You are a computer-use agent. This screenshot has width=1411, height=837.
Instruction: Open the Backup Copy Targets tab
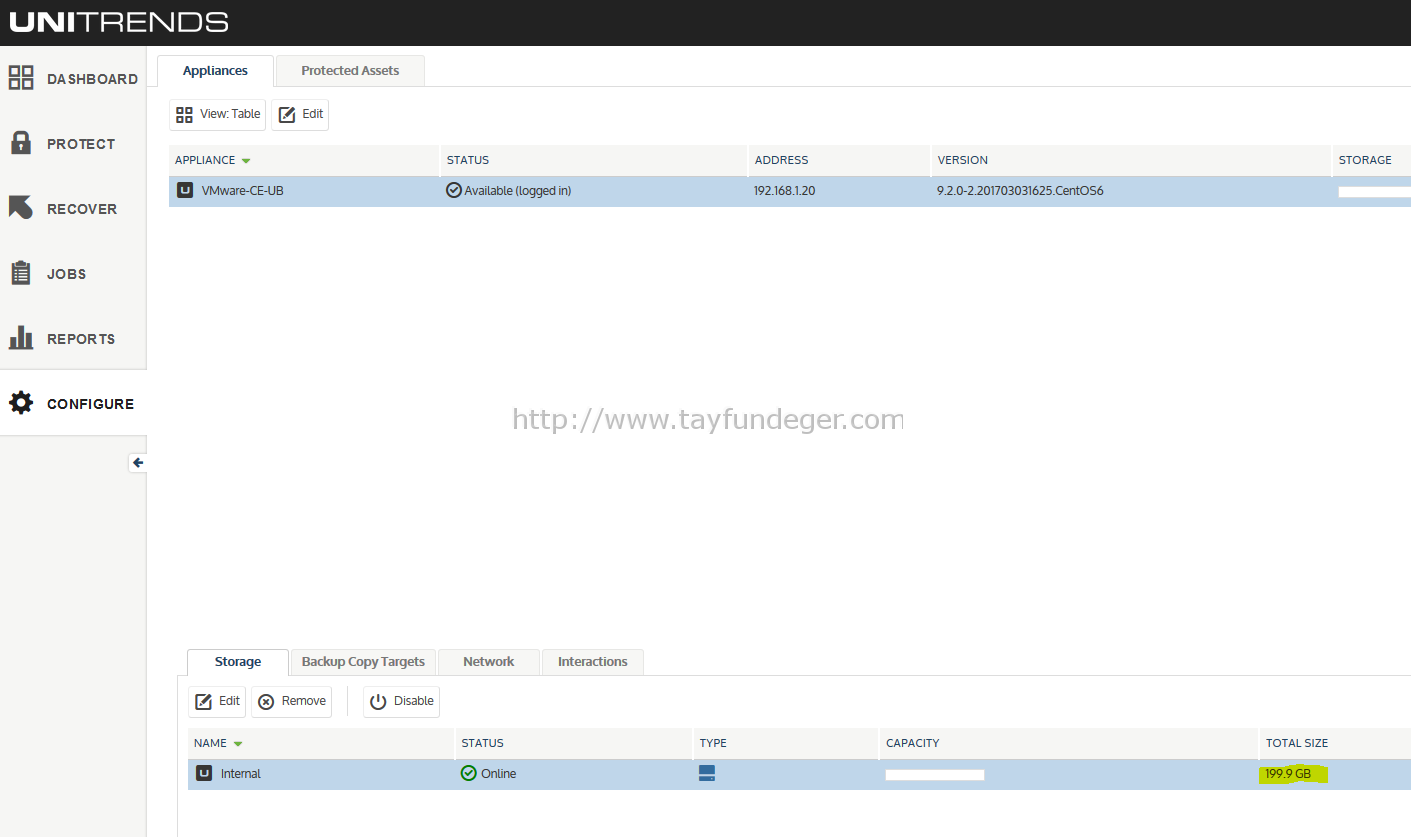click(363, 662)
